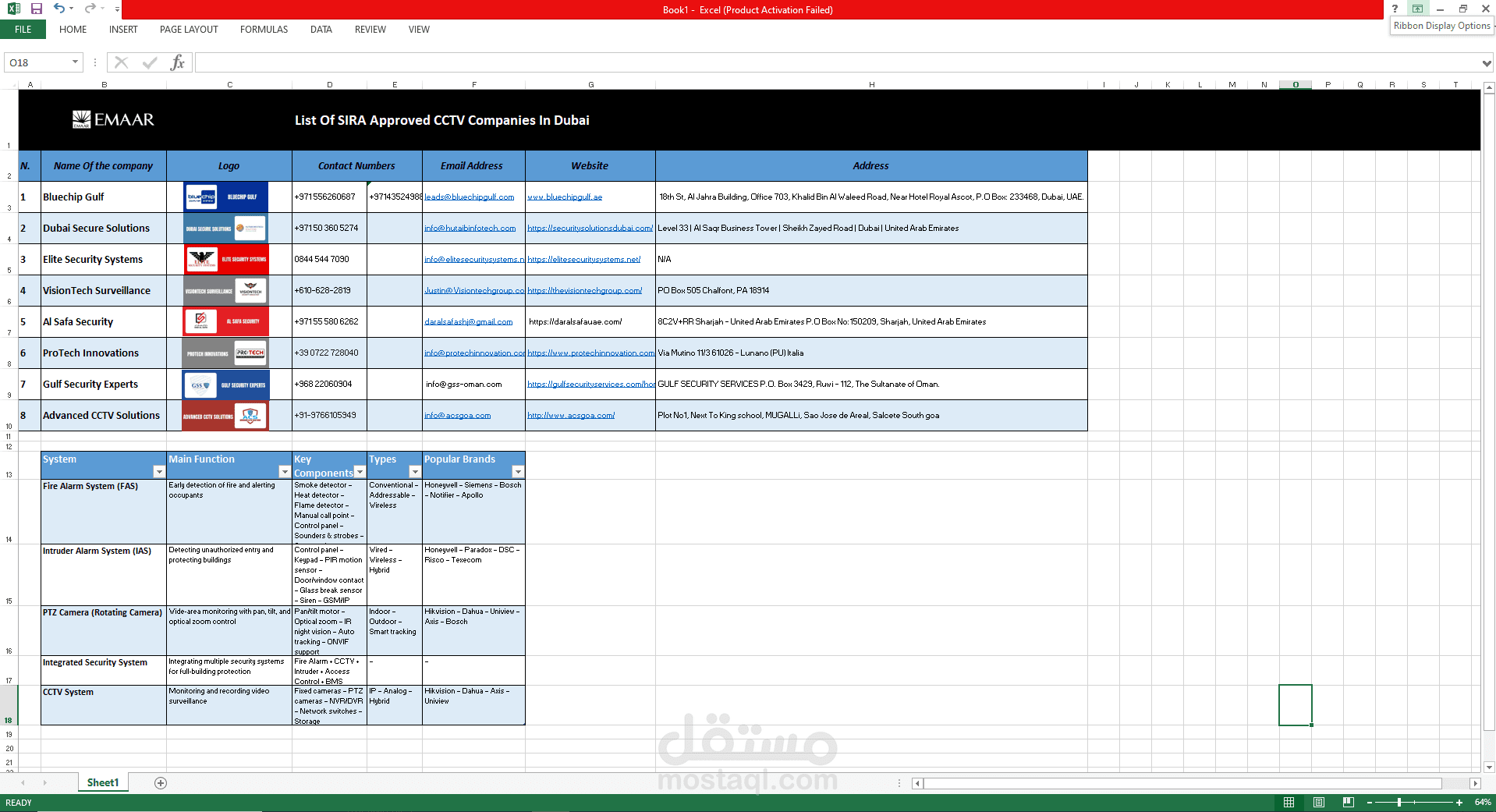The height and width of the screenshot is (812, 1496).
Task: Open the thevisiontechgroup.com website link
Action: [584, 291]
